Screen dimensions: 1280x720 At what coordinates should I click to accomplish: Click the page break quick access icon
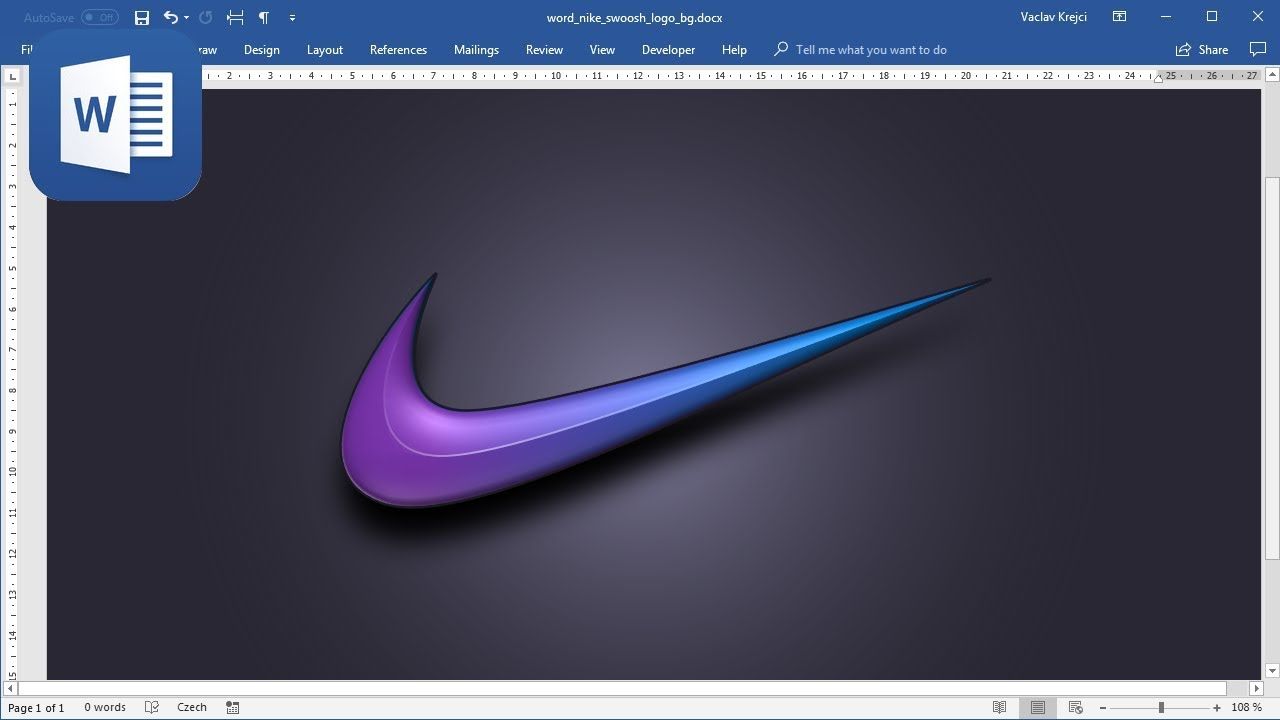click(235, 17)
